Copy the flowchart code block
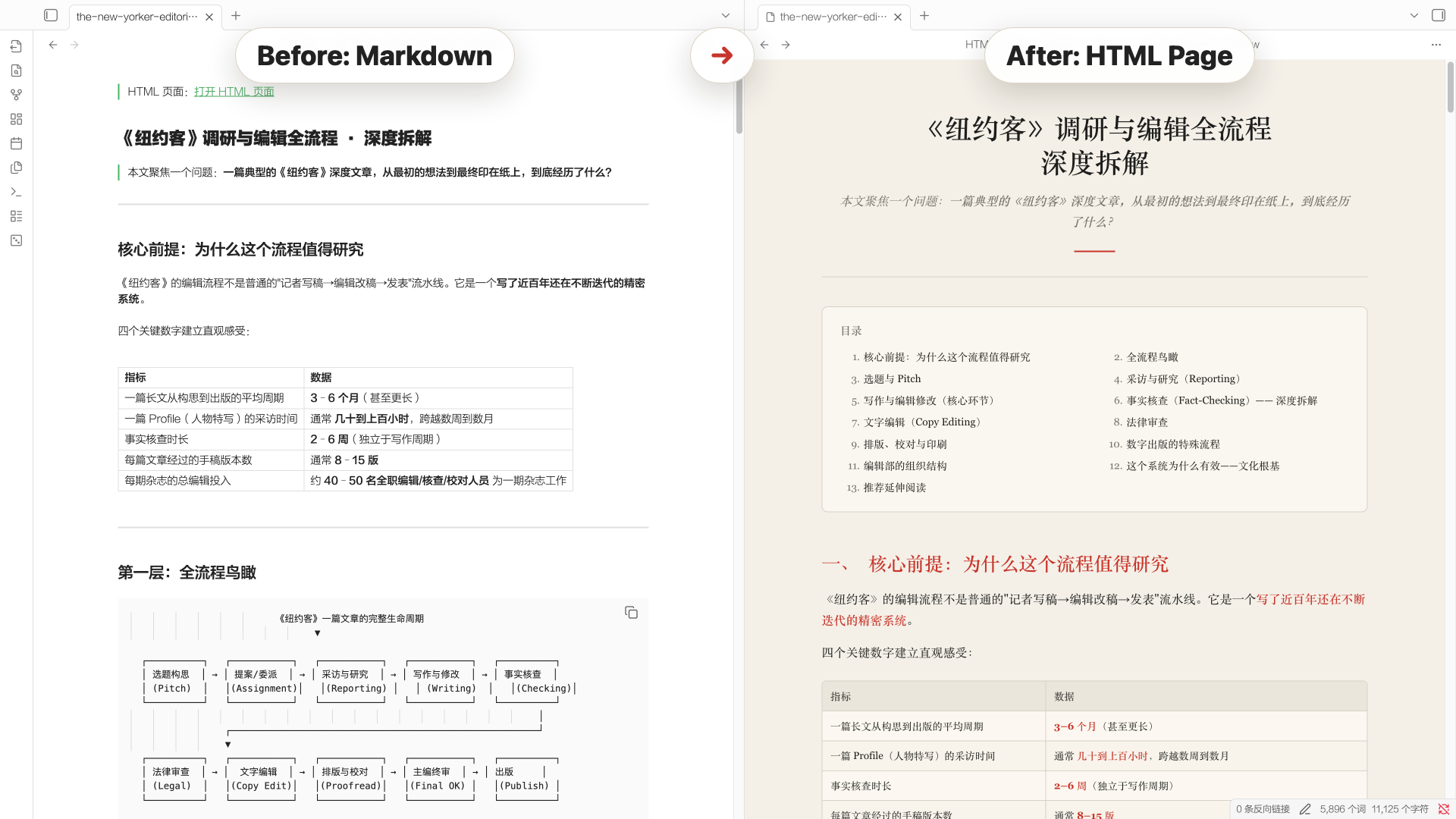The width and height of the screenshot is (1456, 819). [x=631, y=612]
